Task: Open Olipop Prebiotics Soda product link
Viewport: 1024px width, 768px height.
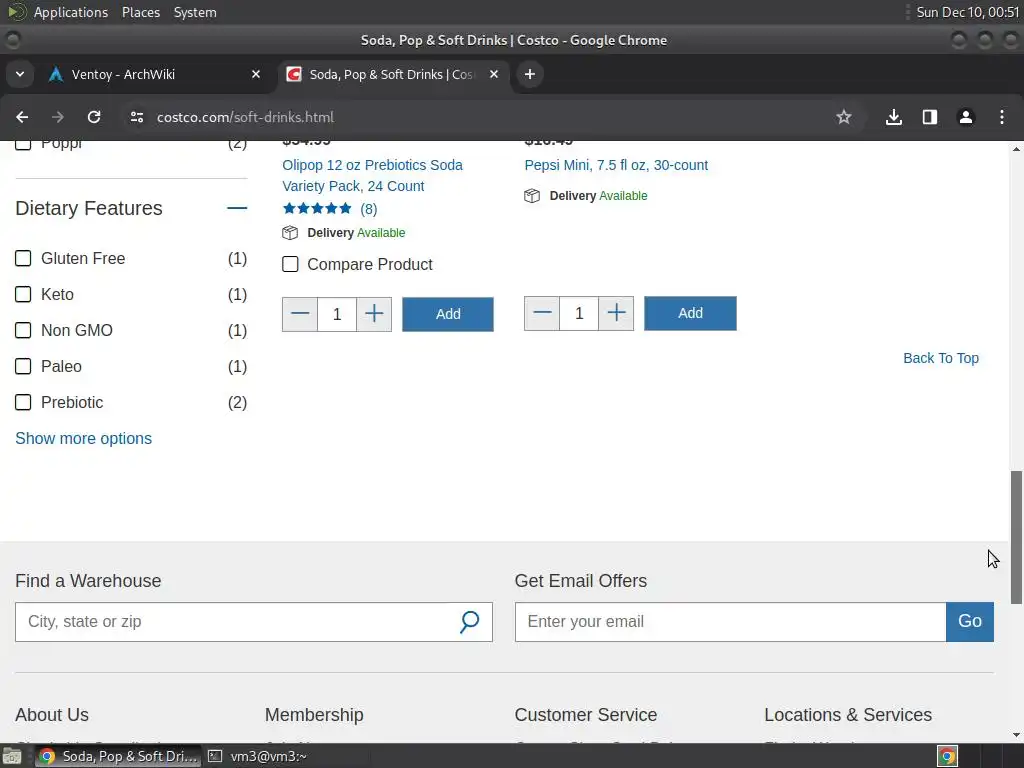Action: (372, 176)
